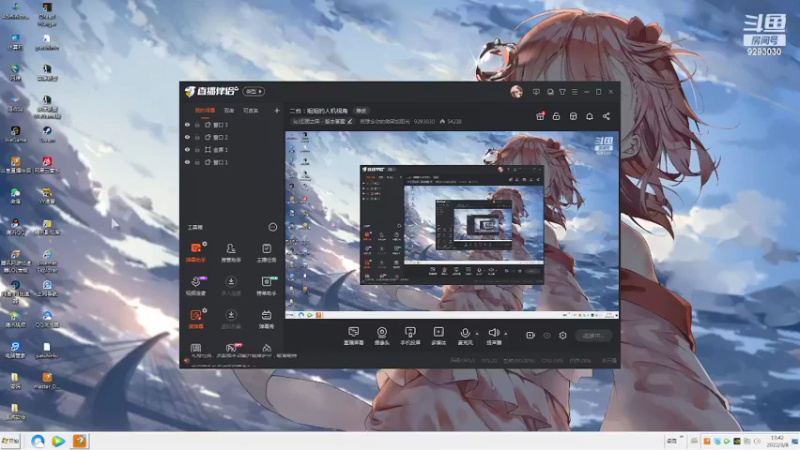Open the gift box icon with red dot

click(540, 116)
